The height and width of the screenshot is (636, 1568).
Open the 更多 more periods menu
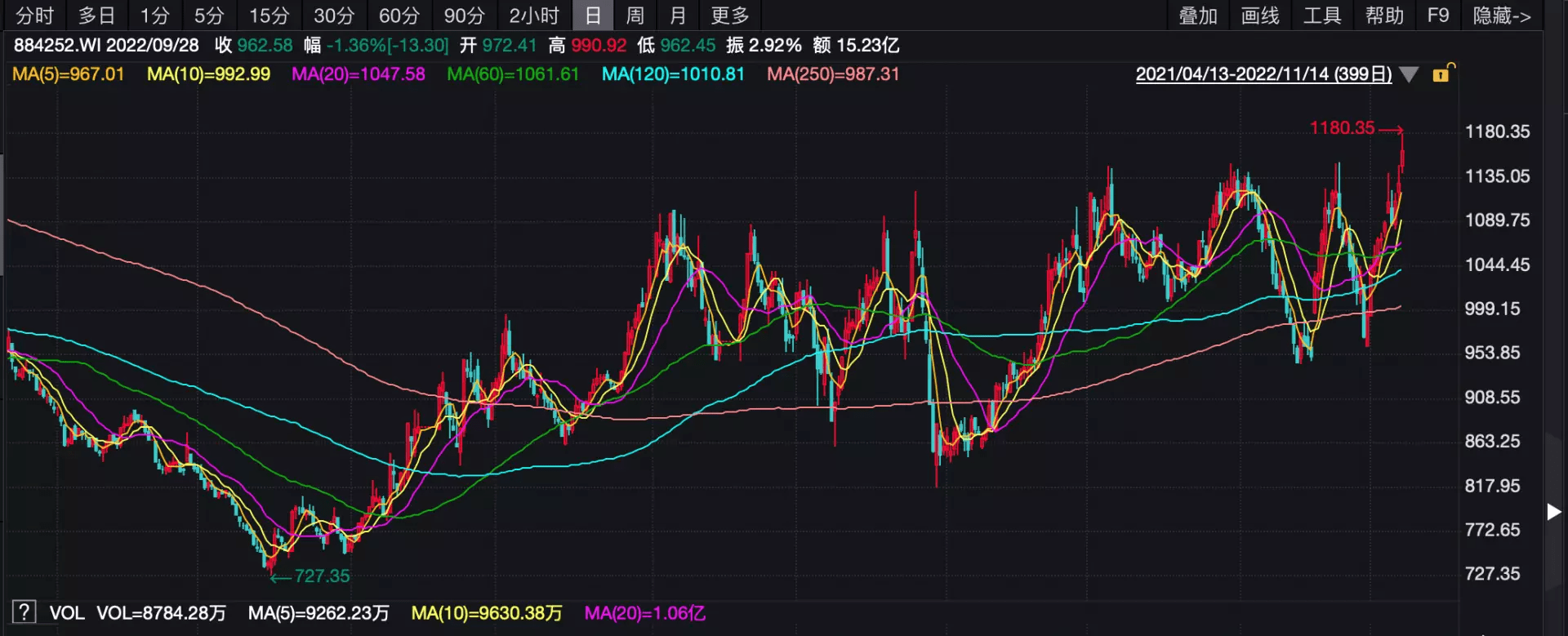click(x=730, y=16)
